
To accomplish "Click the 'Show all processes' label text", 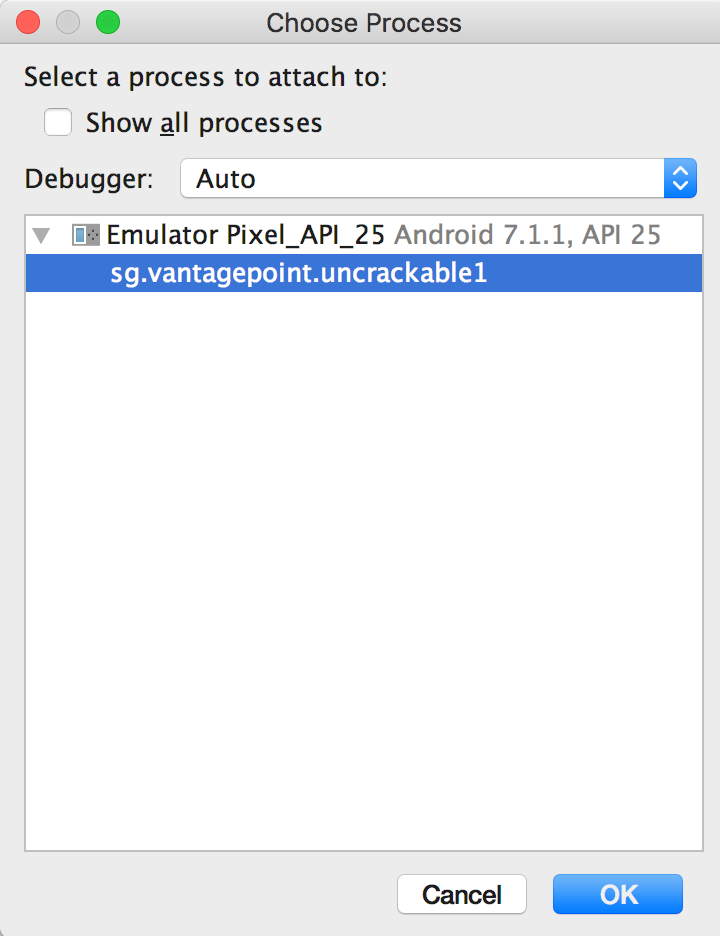I will pos(204,123).
